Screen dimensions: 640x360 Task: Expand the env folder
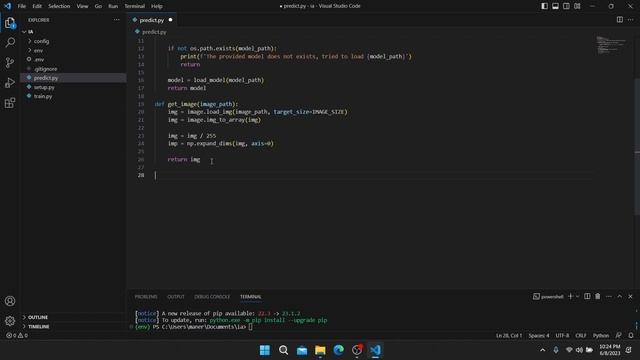38,51
